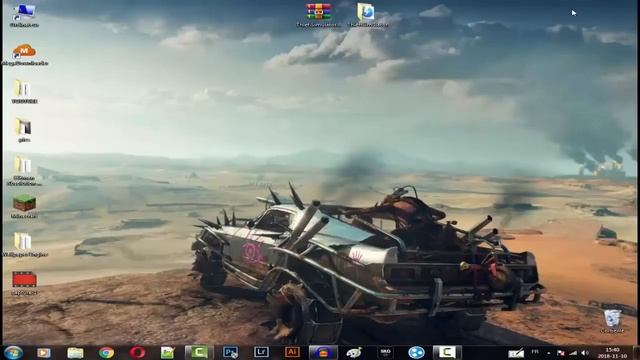
Task: Launch Adobe Lightroom from the taskbar
Action: click(261, 353)
